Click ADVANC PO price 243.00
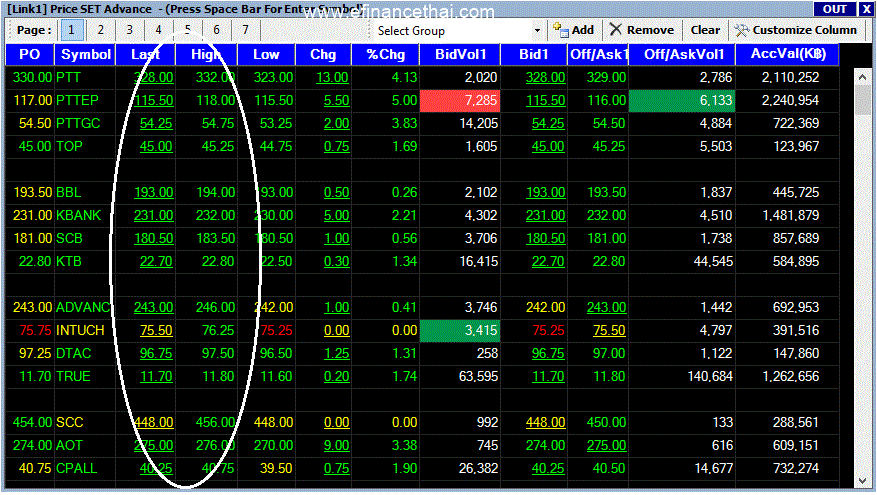Viewport: 877px width, 495px height. [x=32, y=307]
